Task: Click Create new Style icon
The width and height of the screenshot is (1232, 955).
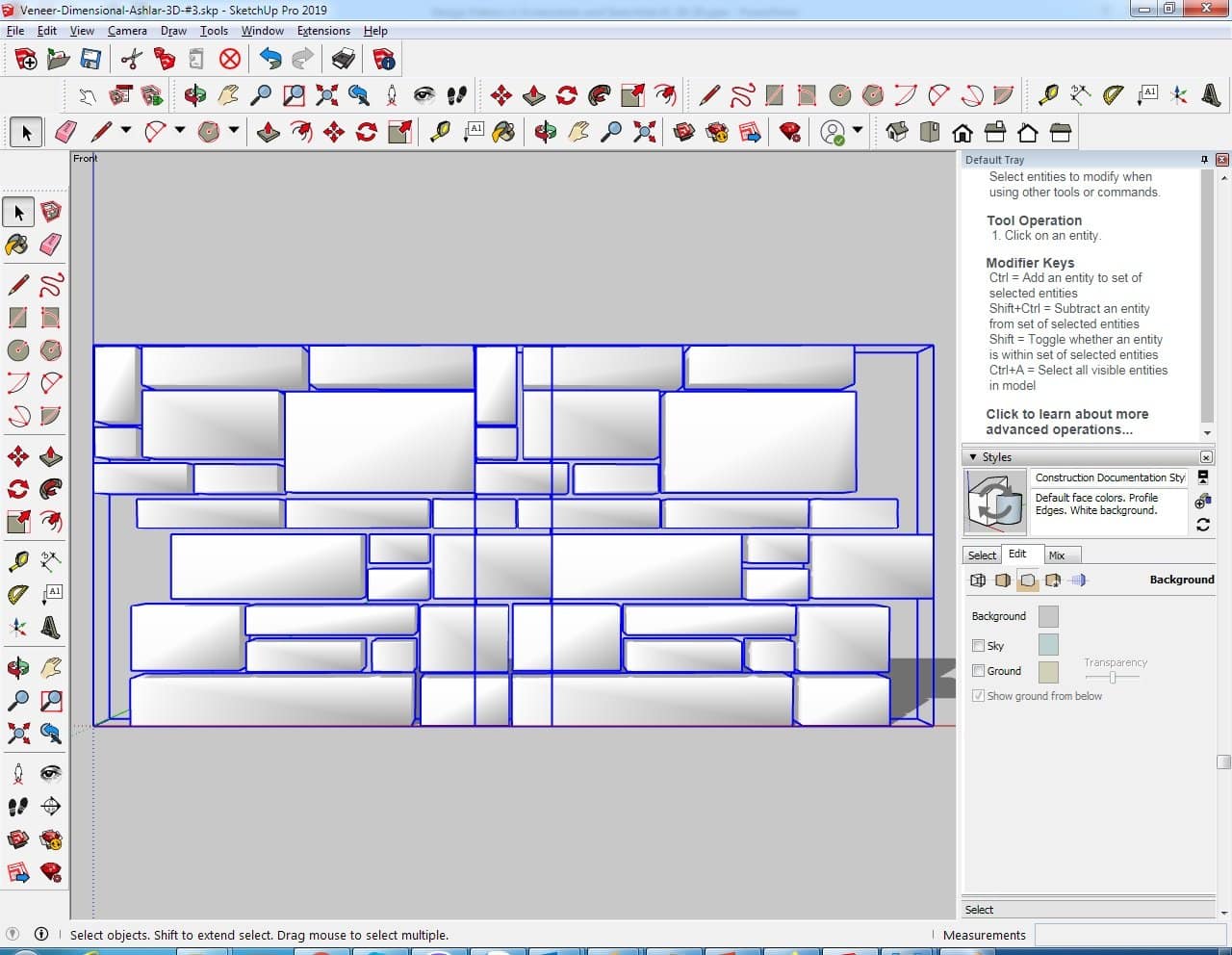Action: (x=1202, y=502)
